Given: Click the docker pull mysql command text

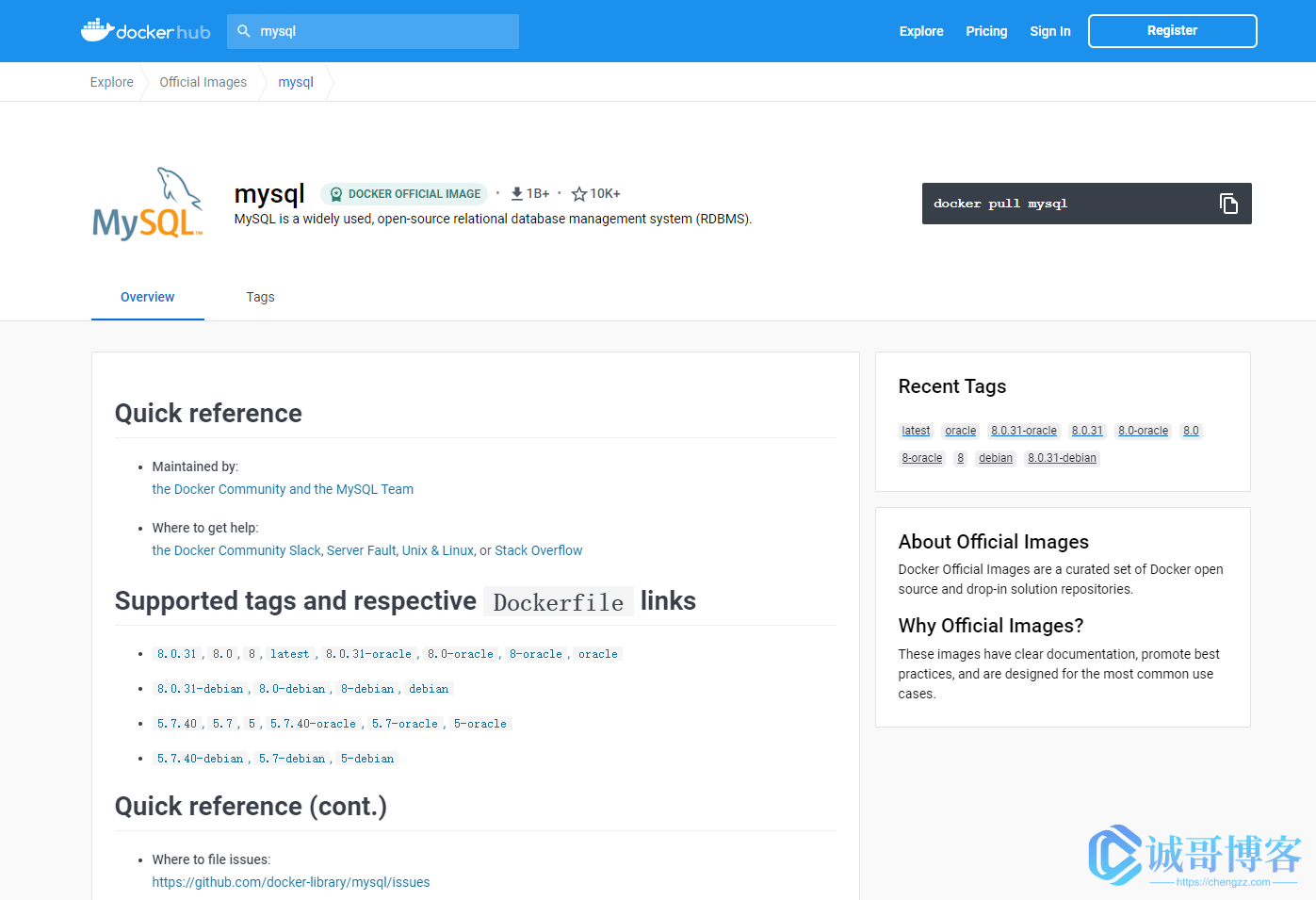Looking at the screenshot, I should click(x=1000, y=204).
